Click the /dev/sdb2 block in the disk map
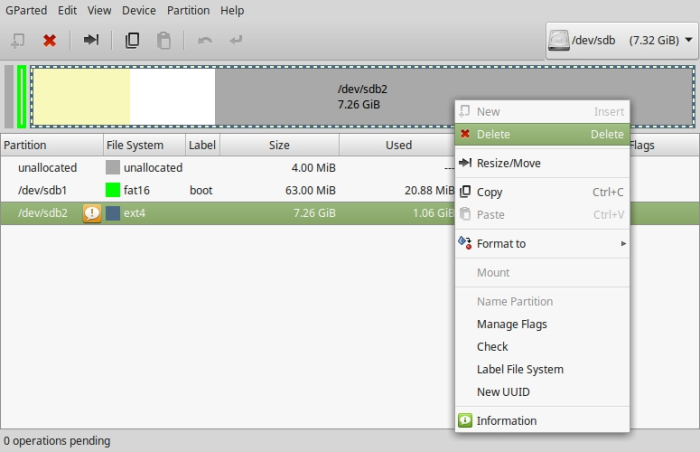Image resolution: width=700 pixels, height=452 pixels. coord(362,96)
